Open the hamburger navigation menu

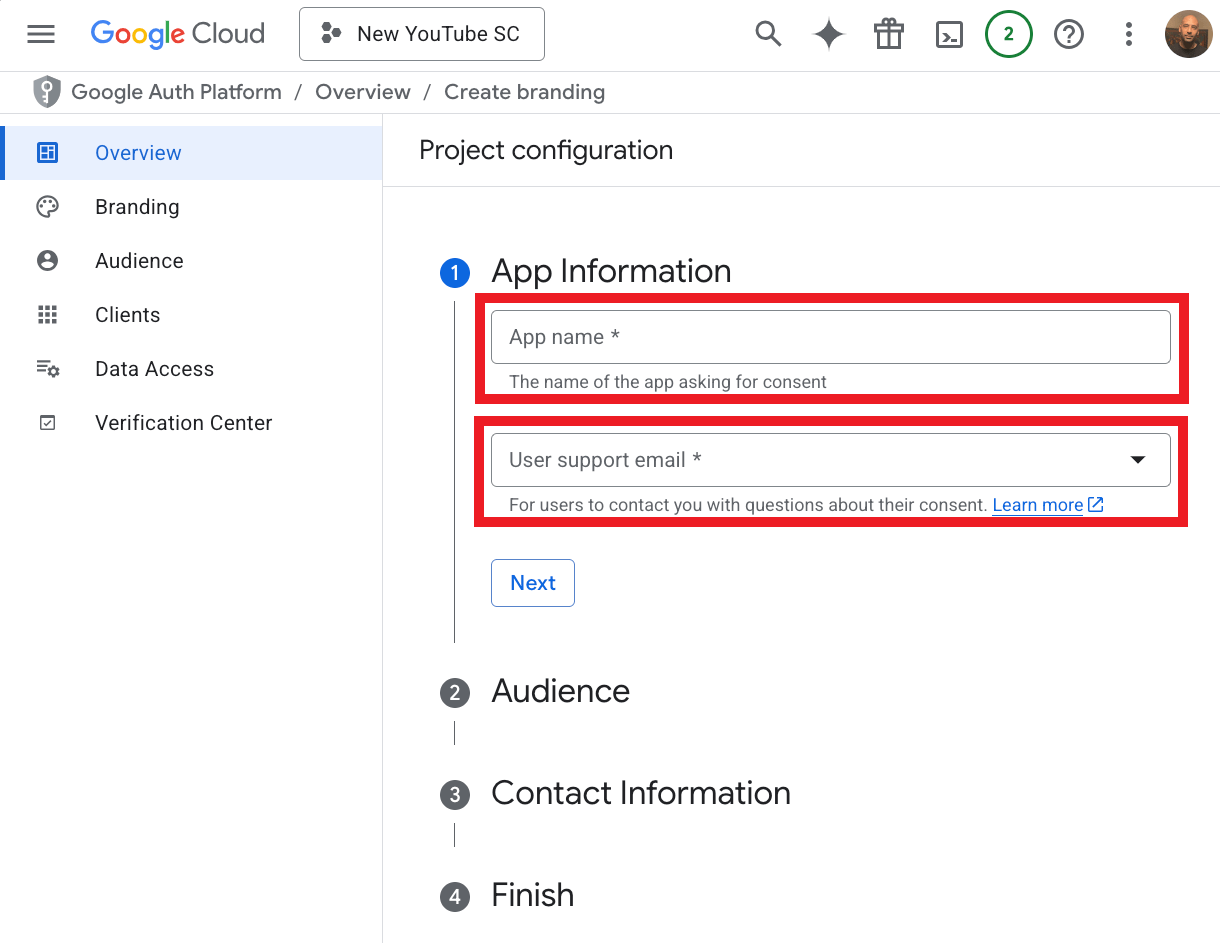click(x=41, y=34)
